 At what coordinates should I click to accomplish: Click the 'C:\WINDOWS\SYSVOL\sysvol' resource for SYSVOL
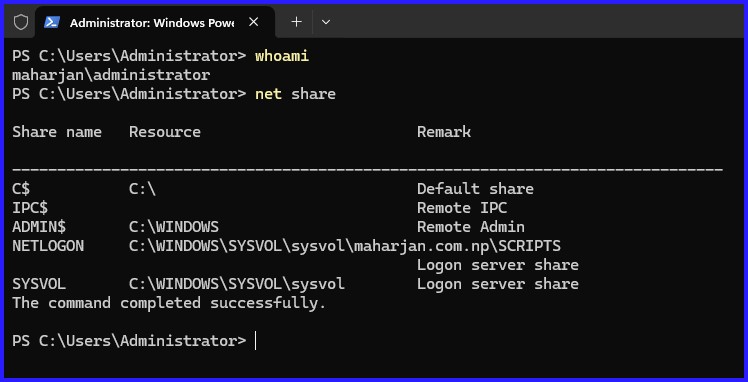click(237, 284)
